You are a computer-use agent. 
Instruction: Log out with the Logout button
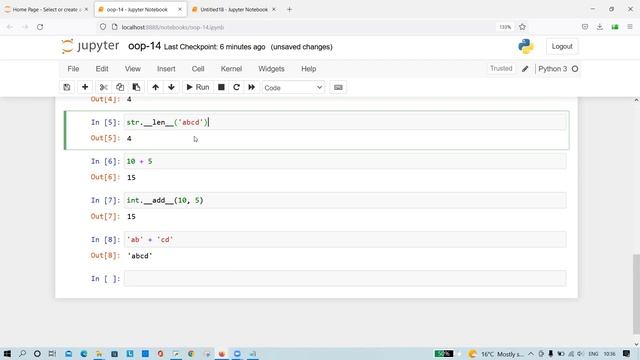pyautogui.click(x=562, y=47)
